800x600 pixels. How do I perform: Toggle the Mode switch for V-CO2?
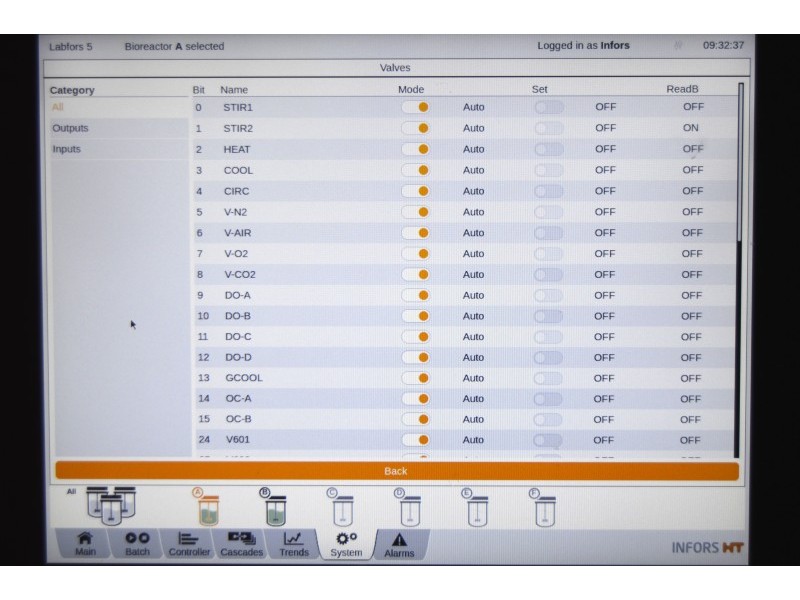pos(415,274)
